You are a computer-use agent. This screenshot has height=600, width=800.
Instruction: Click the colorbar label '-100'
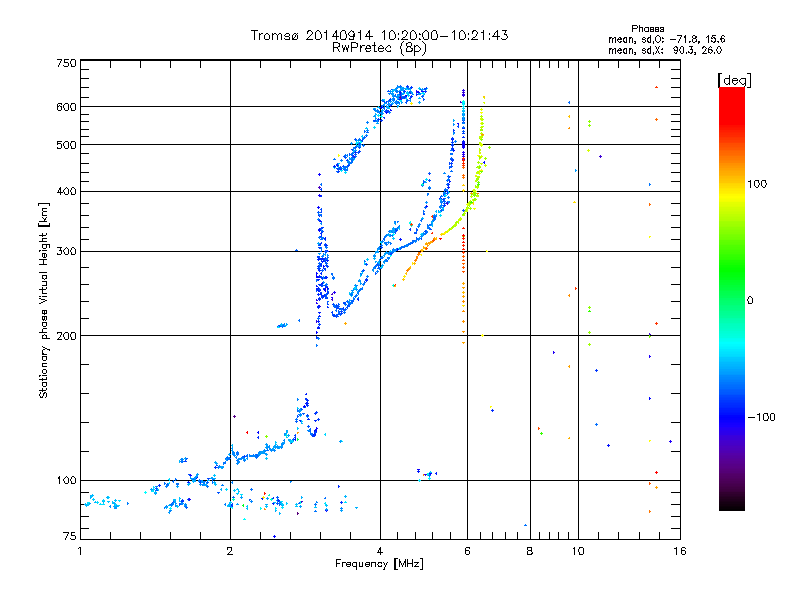761,417
